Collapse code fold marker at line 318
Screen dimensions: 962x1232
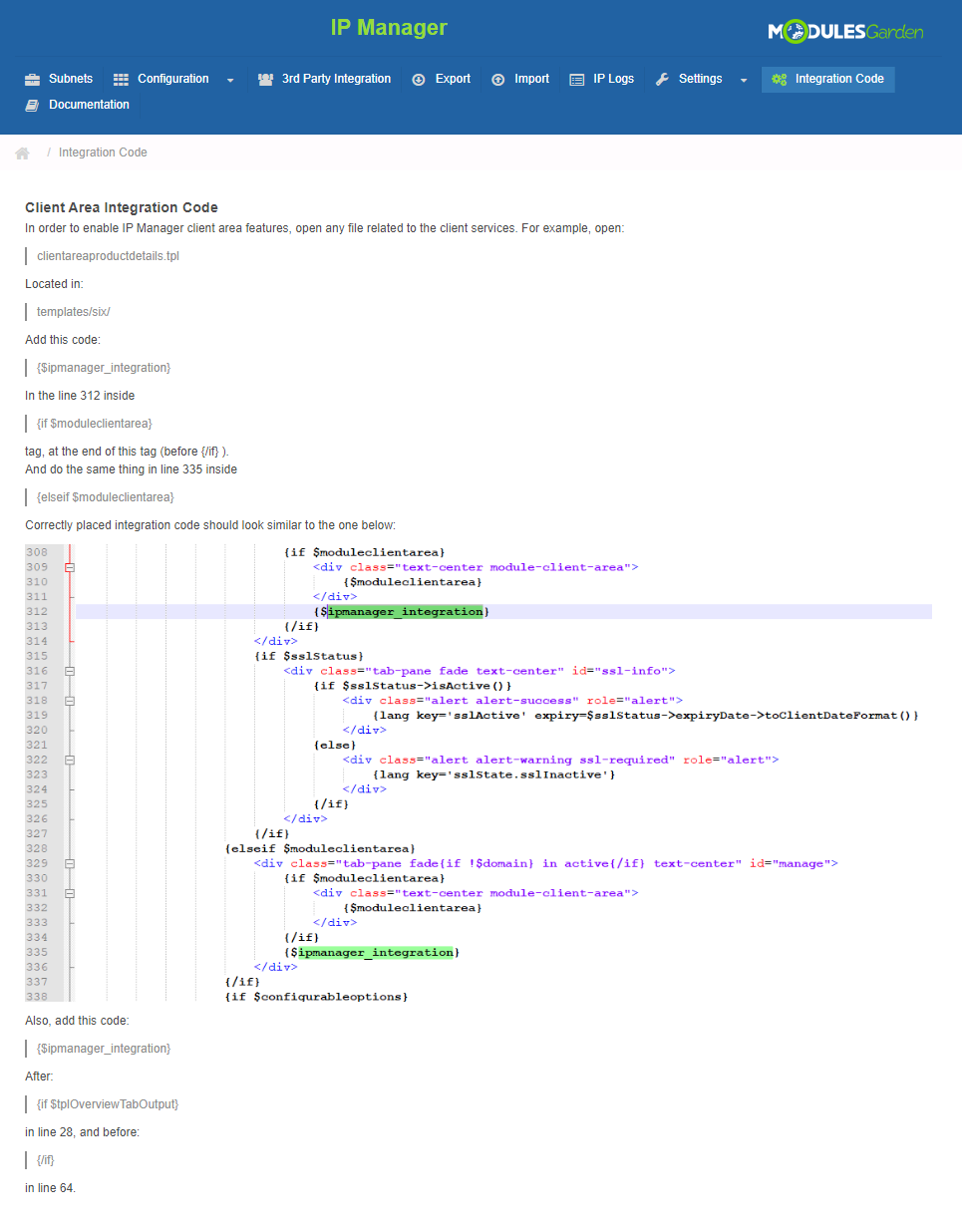[70, 701]
